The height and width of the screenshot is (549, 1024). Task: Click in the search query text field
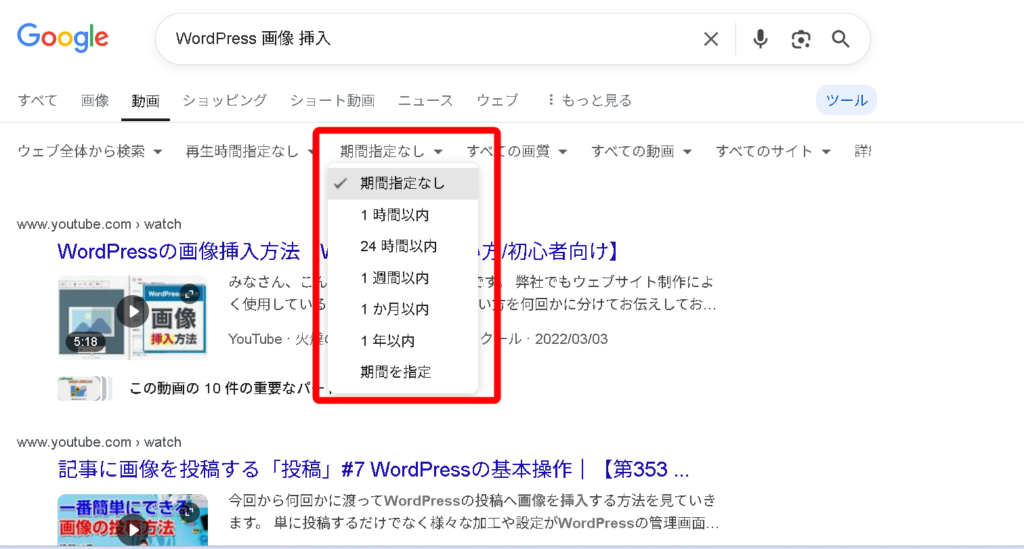[x=431, y=39]
